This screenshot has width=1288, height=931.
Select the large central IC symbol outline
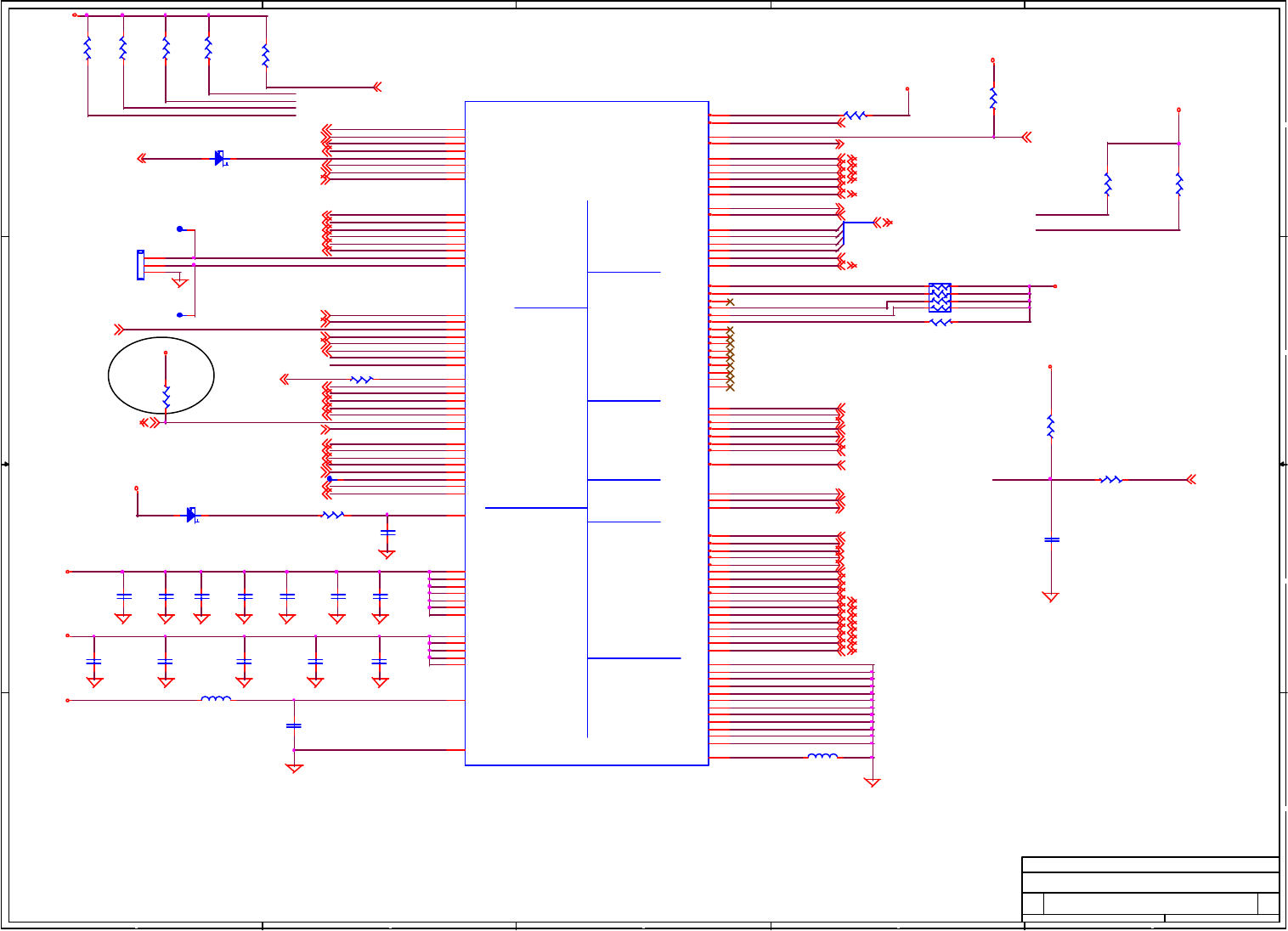587,433
